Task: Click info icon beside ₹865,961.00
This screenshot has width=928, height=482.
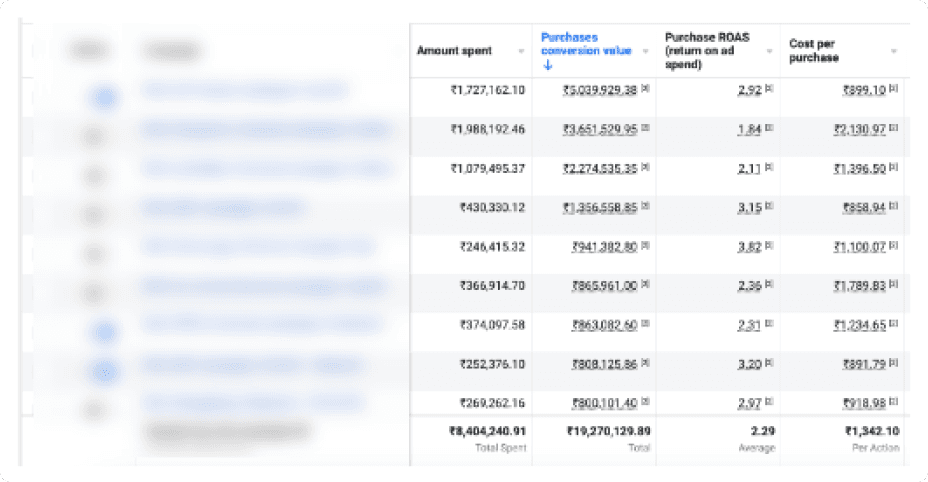Action: [x=646, y=284]
